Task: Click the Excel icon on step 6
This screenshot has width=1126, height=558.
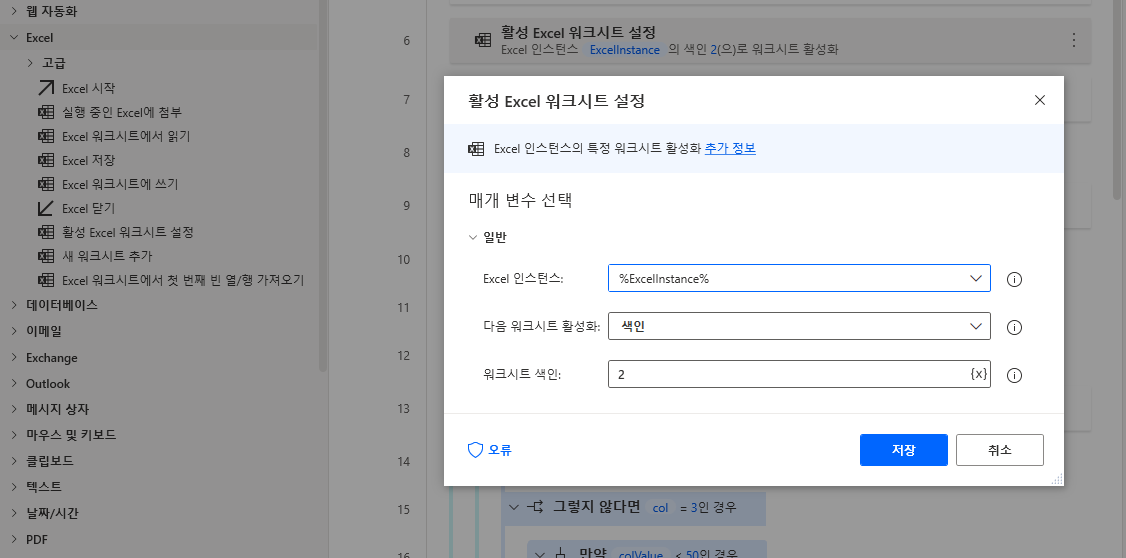Action: coord(483,41)
